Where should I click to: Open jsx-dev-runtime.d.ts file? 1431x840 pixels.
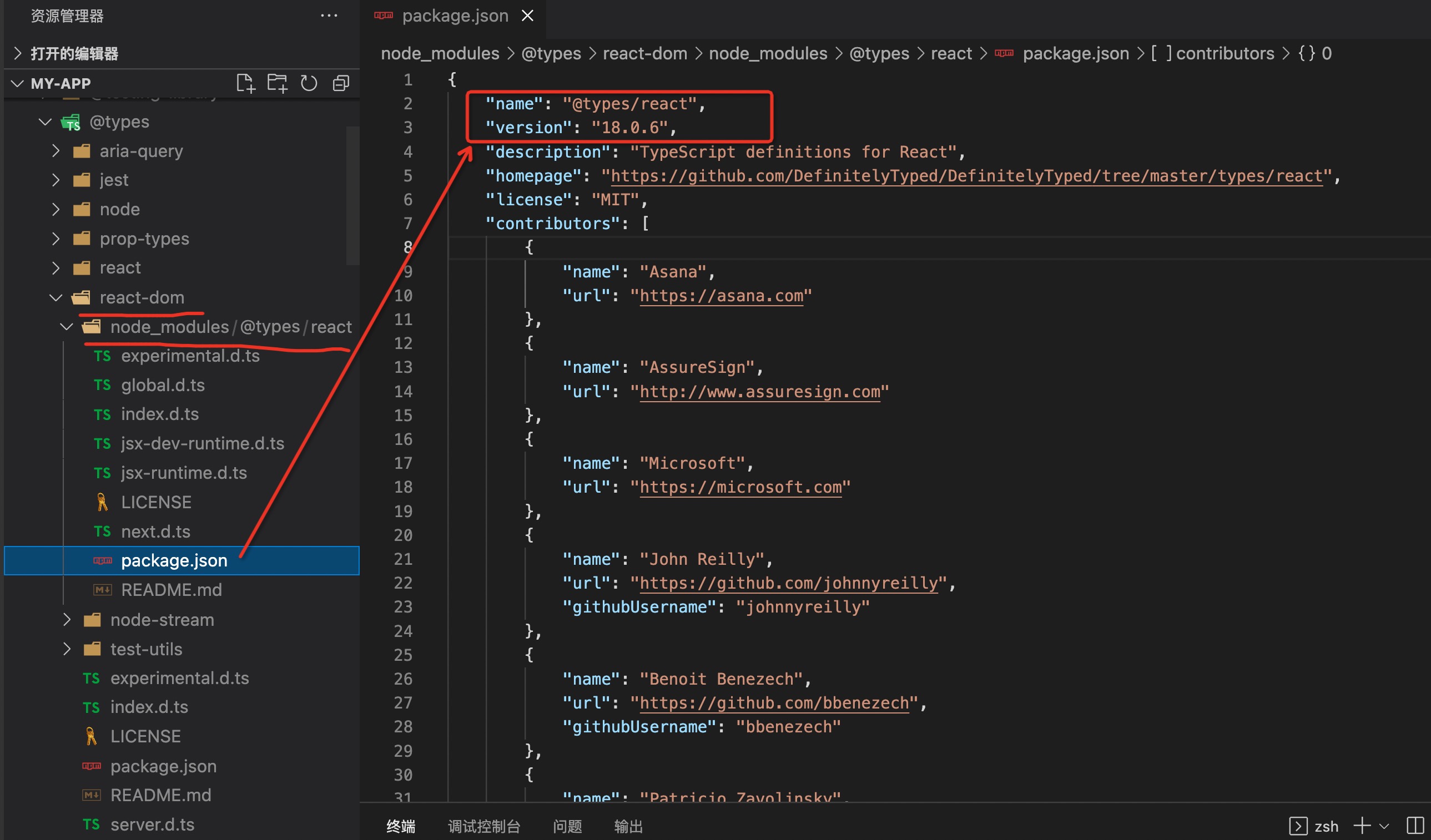[x=202, y=443]
